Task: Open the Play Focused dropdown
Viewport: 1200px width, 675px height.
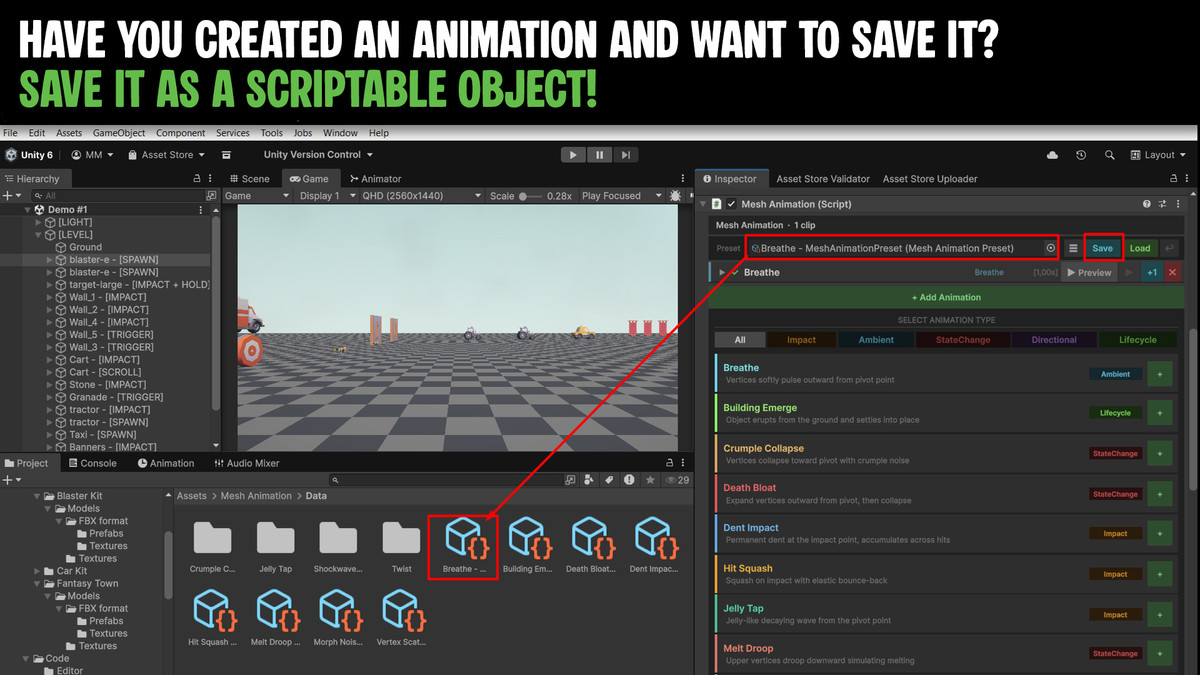Action: 620,196
